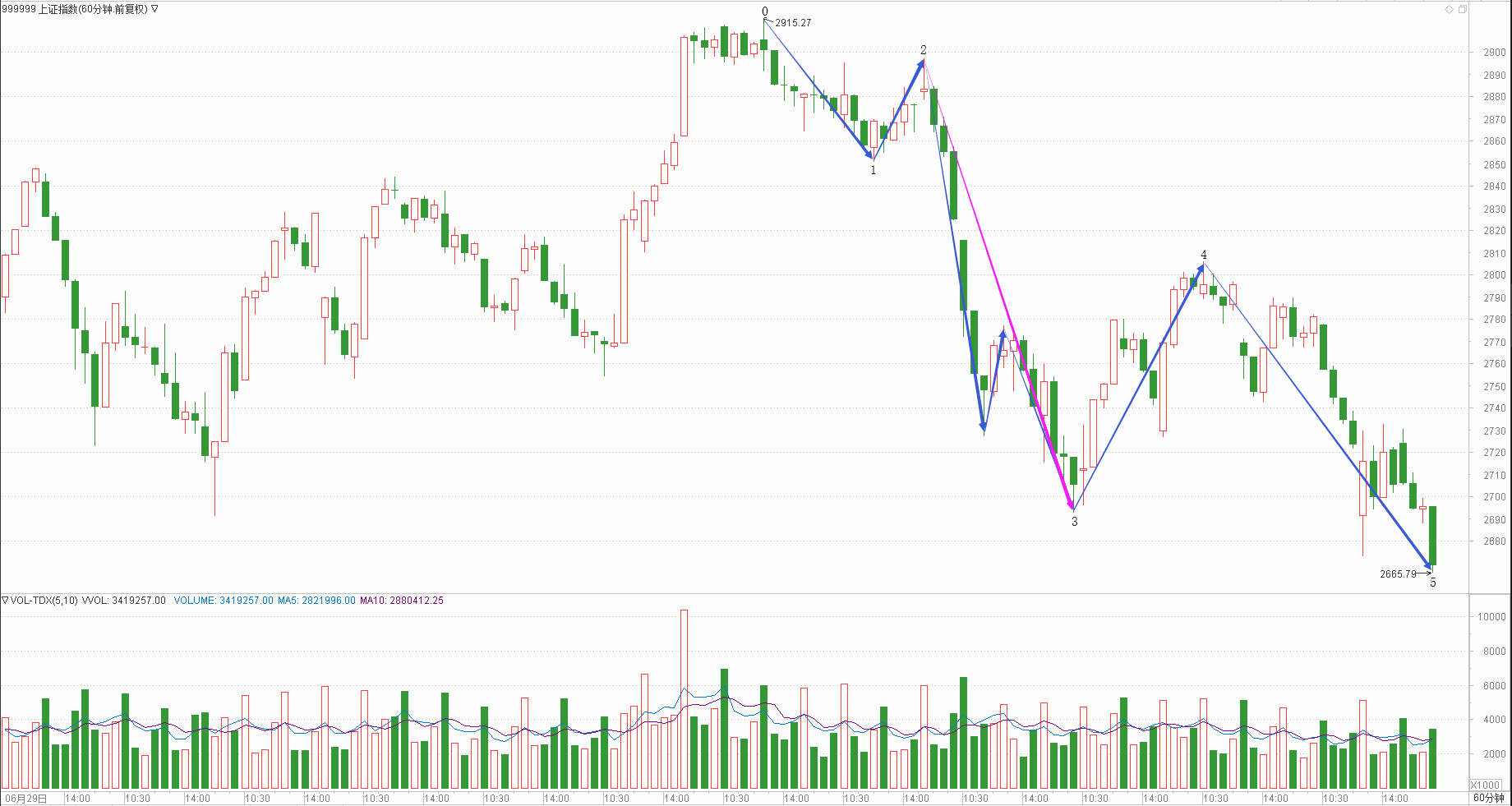Click the MA10 volume average label
Screen dimensions: 1512x806
(401, 601)
